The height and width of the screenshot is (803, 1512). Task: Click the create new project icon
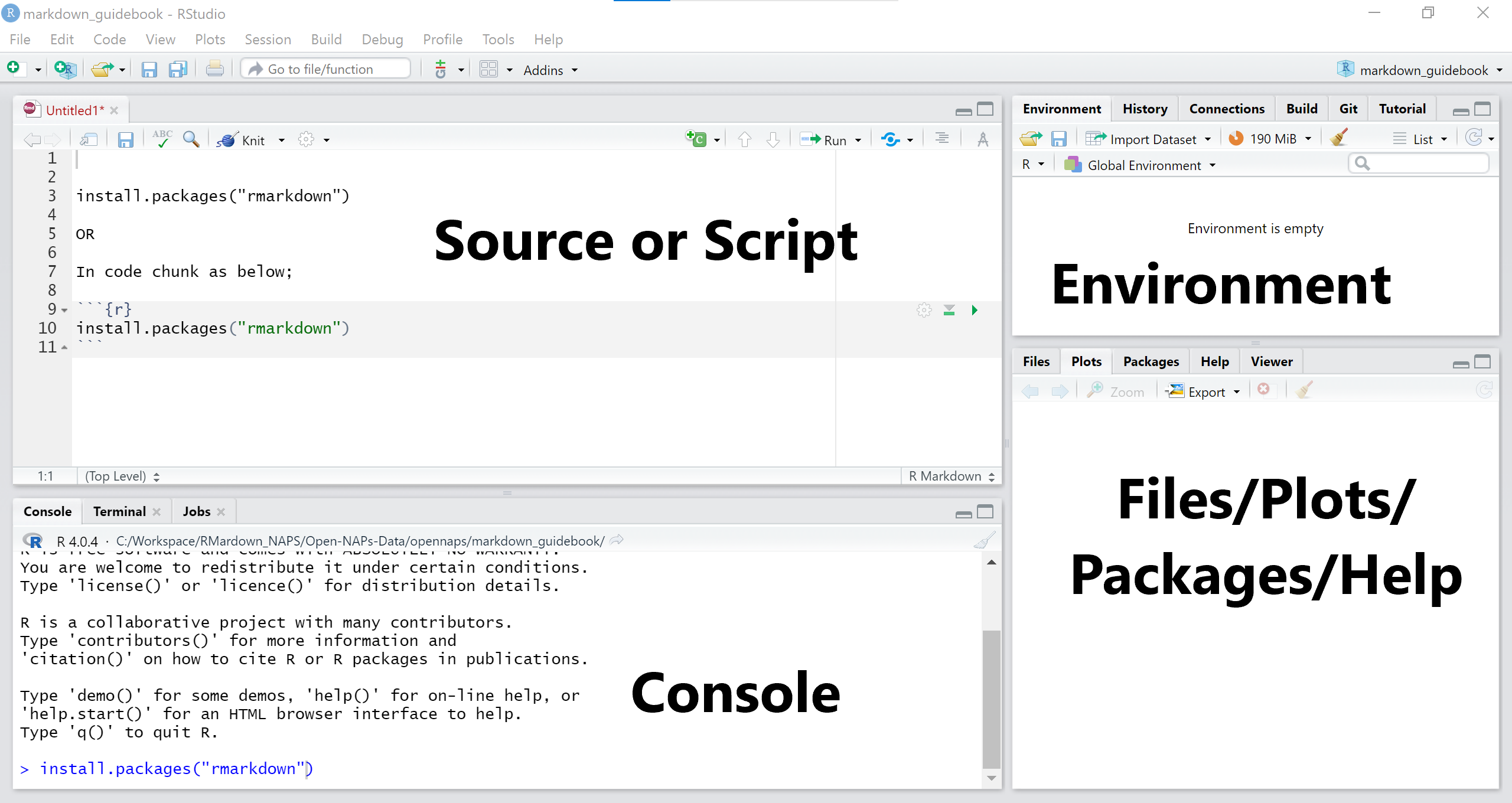coord(65,70)
